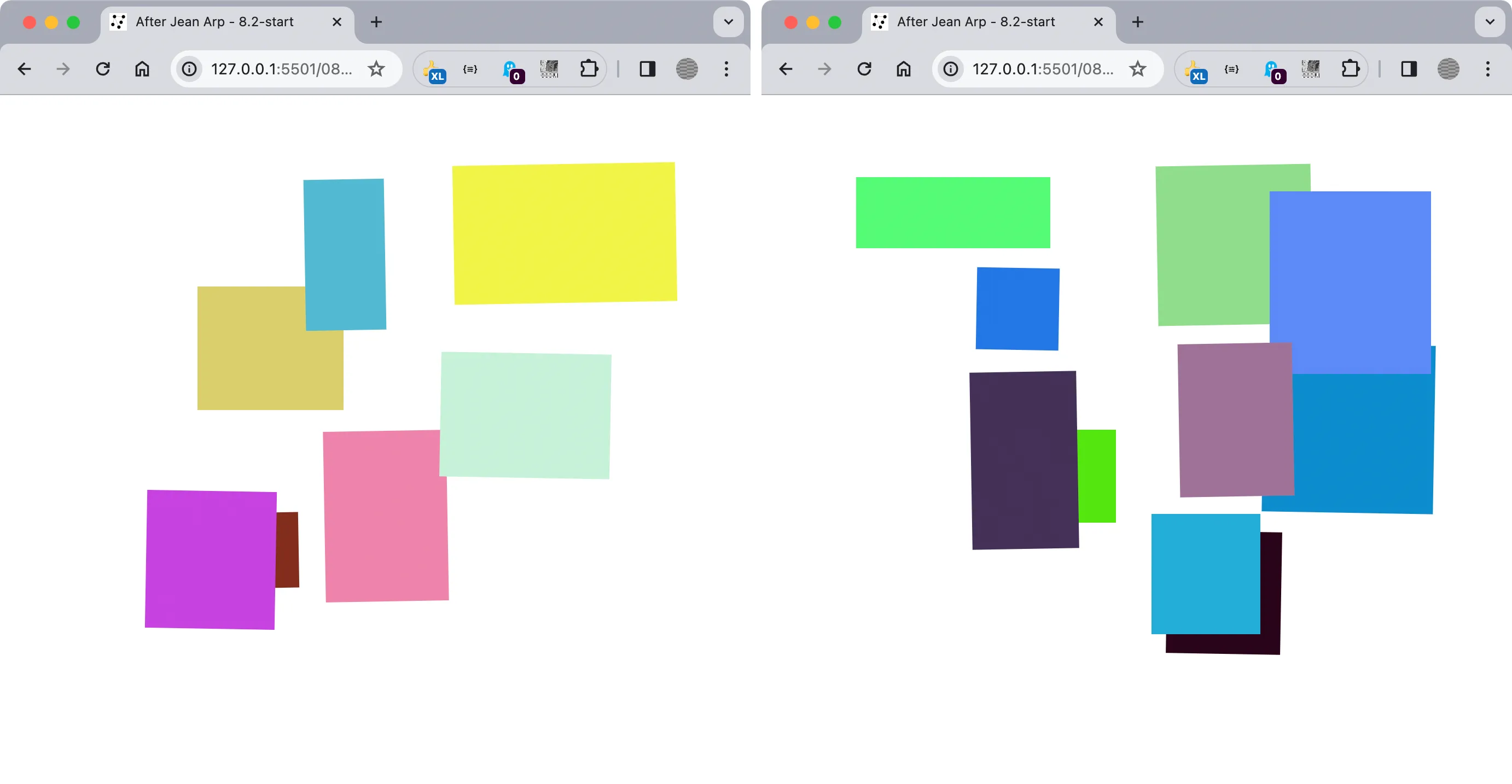
Task: Click the back navigation arrow
Action: tap(24, 69)
